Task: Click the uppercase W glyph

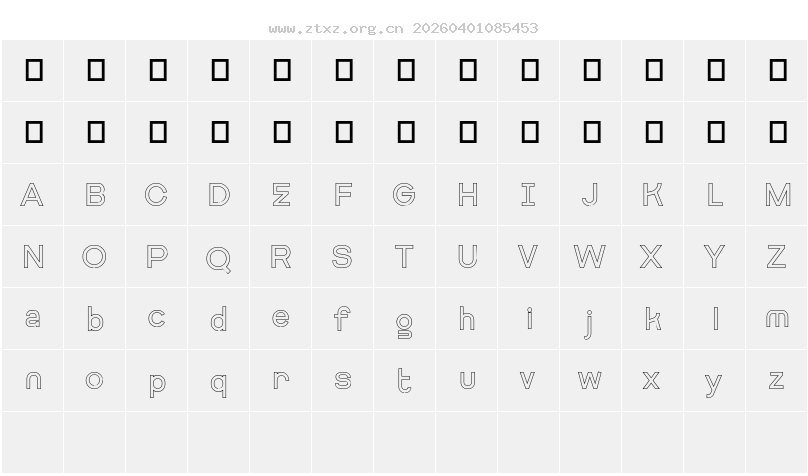Action: 590,257
